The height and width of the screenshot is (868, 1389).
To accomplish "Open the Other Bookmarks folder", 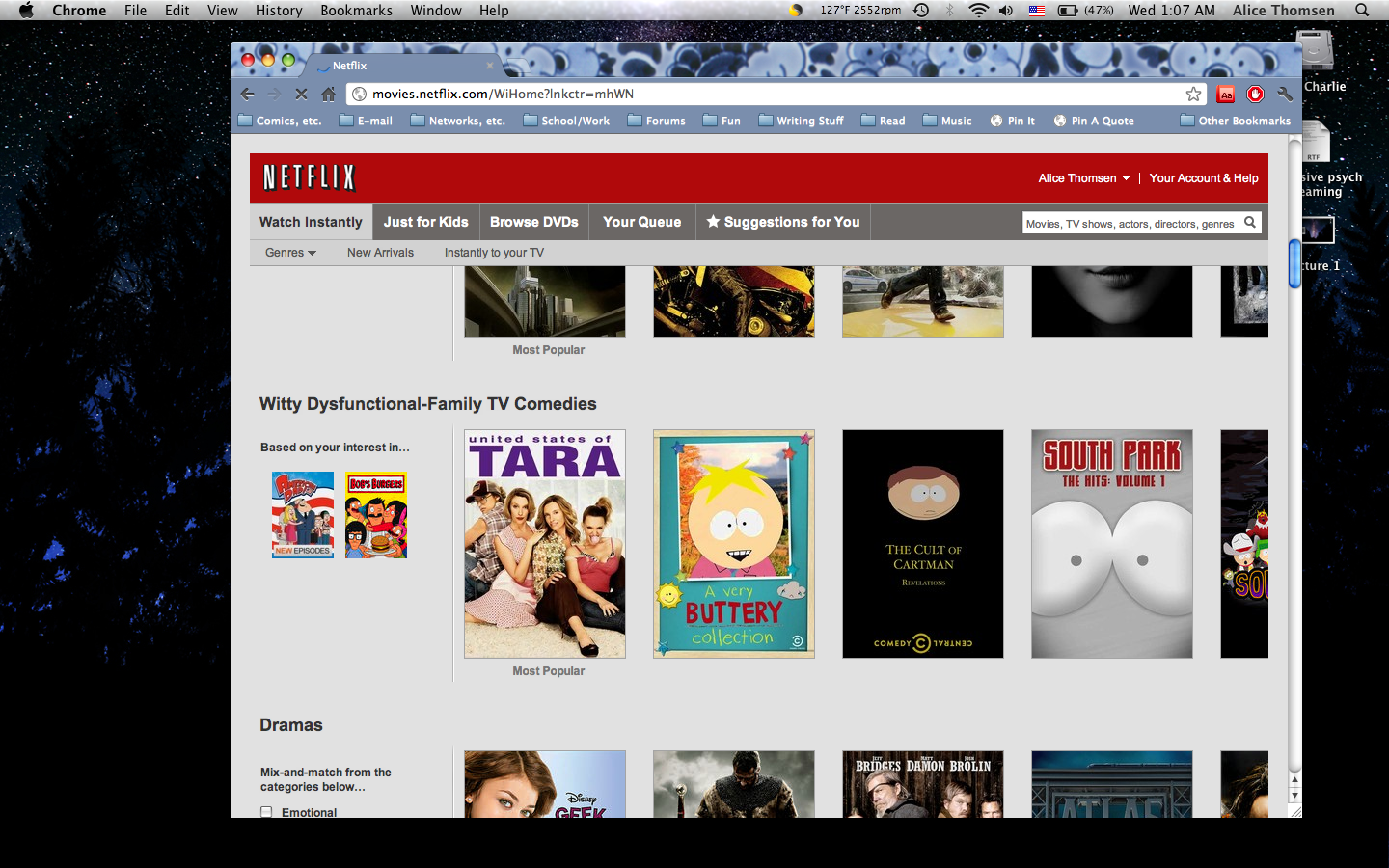I will 1236,121.
